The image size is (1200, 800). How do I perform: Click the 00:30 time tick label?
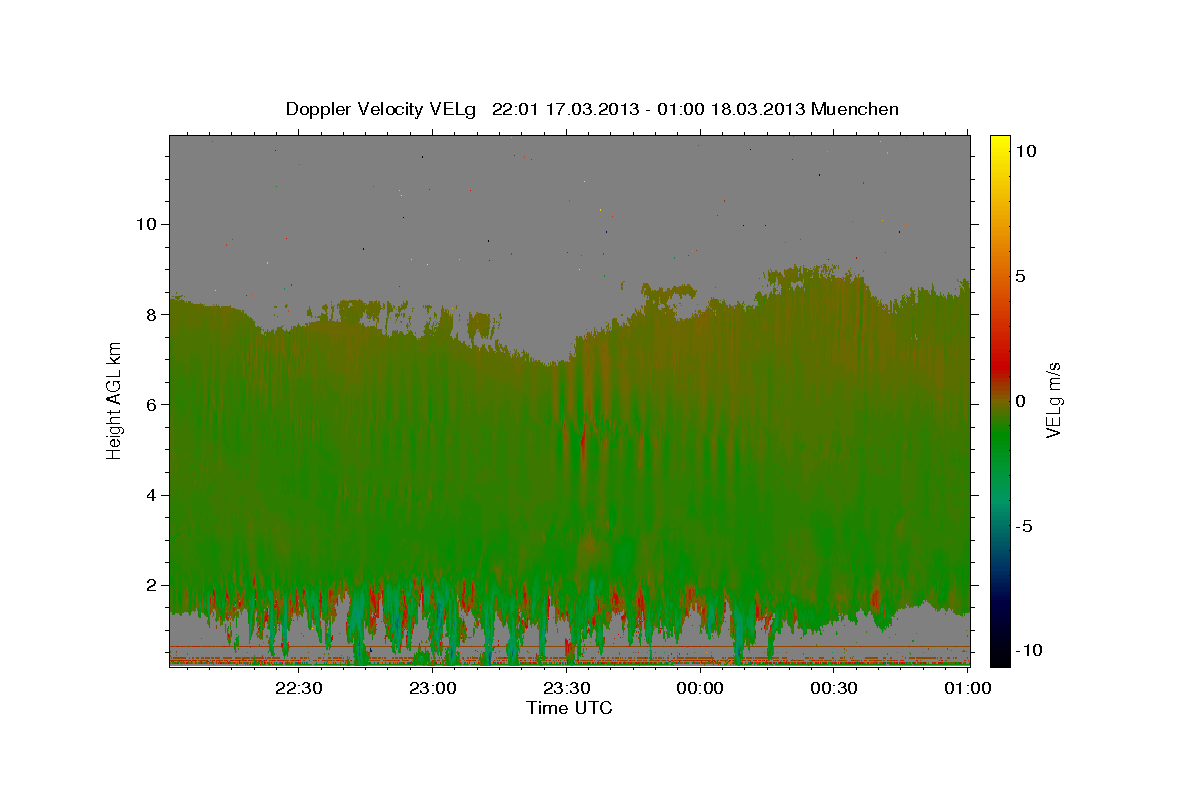(833, 688)
